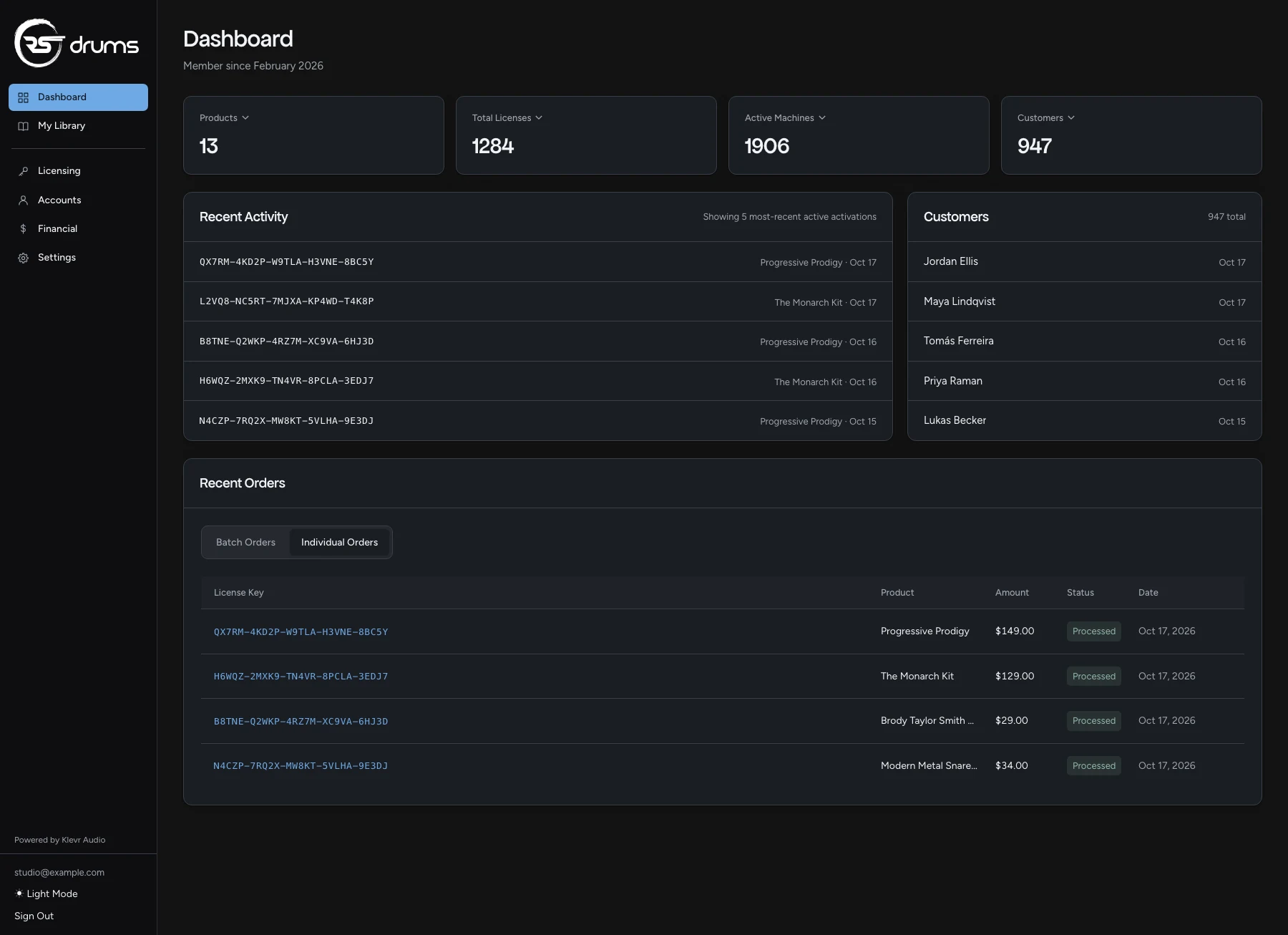Expand the Active Machines dropdown chevron

pos(822,117)
